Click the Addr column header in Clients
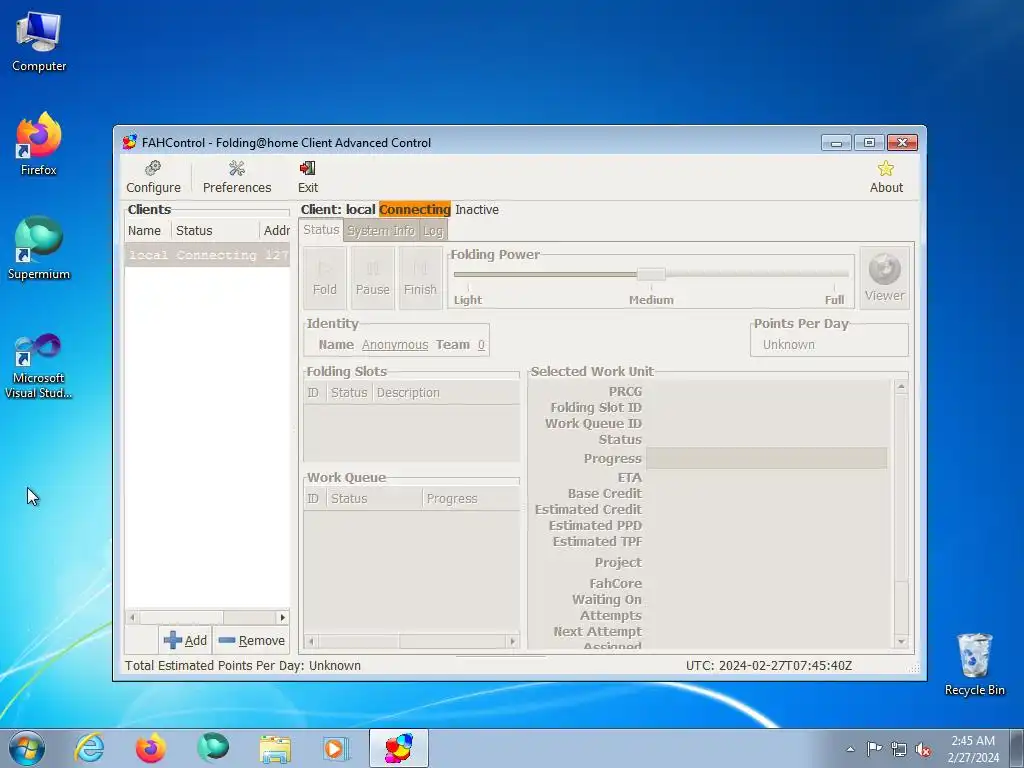Viewport: 1024px width, 768px height. tap(274, 231)
